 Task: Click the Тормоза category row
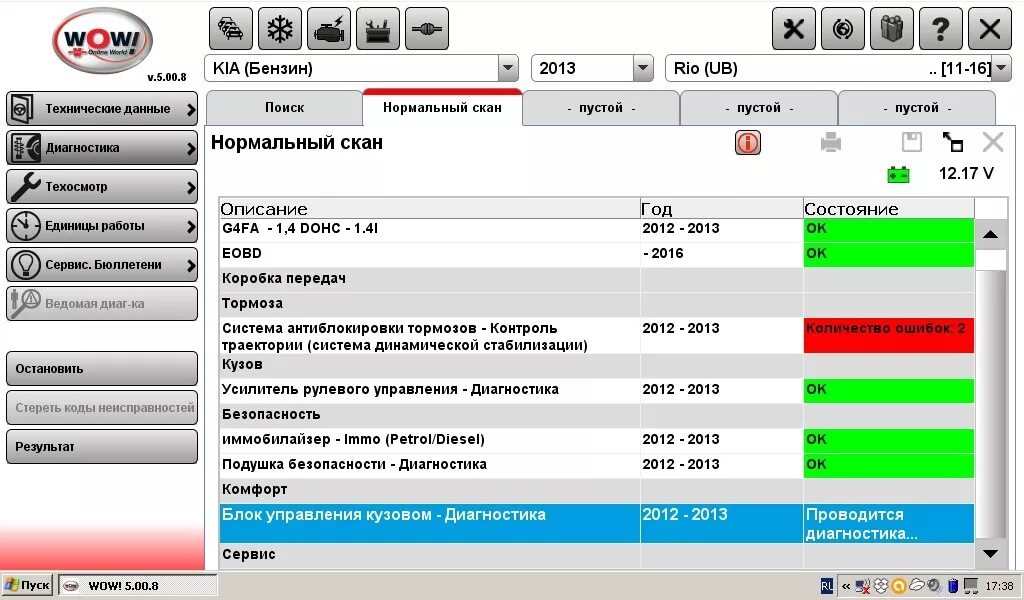(596, 304)
